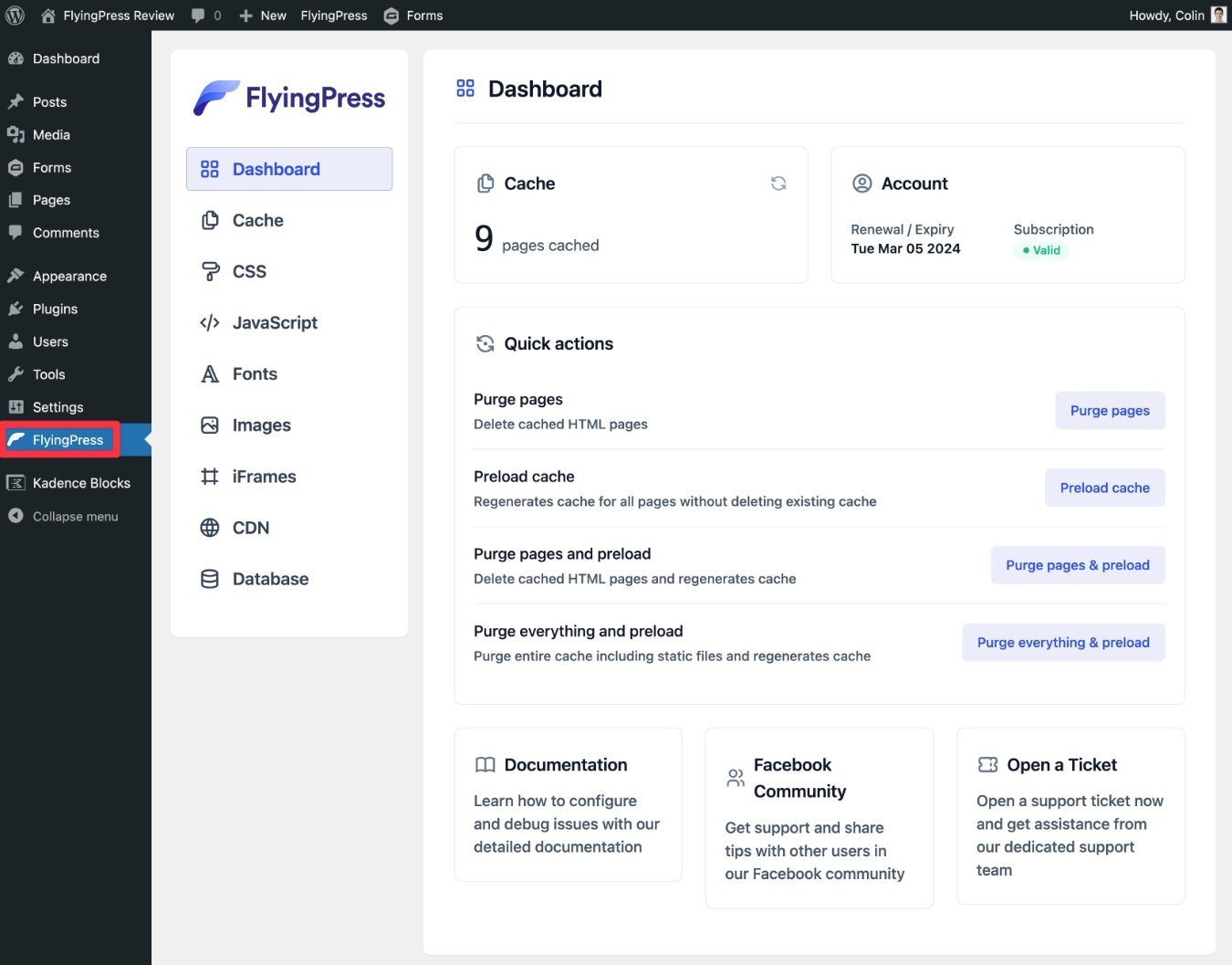Click the refresh icon in the Cache card
This screenshot has width=1232, height=965.
pyautogui.click(x=778, y=184)
